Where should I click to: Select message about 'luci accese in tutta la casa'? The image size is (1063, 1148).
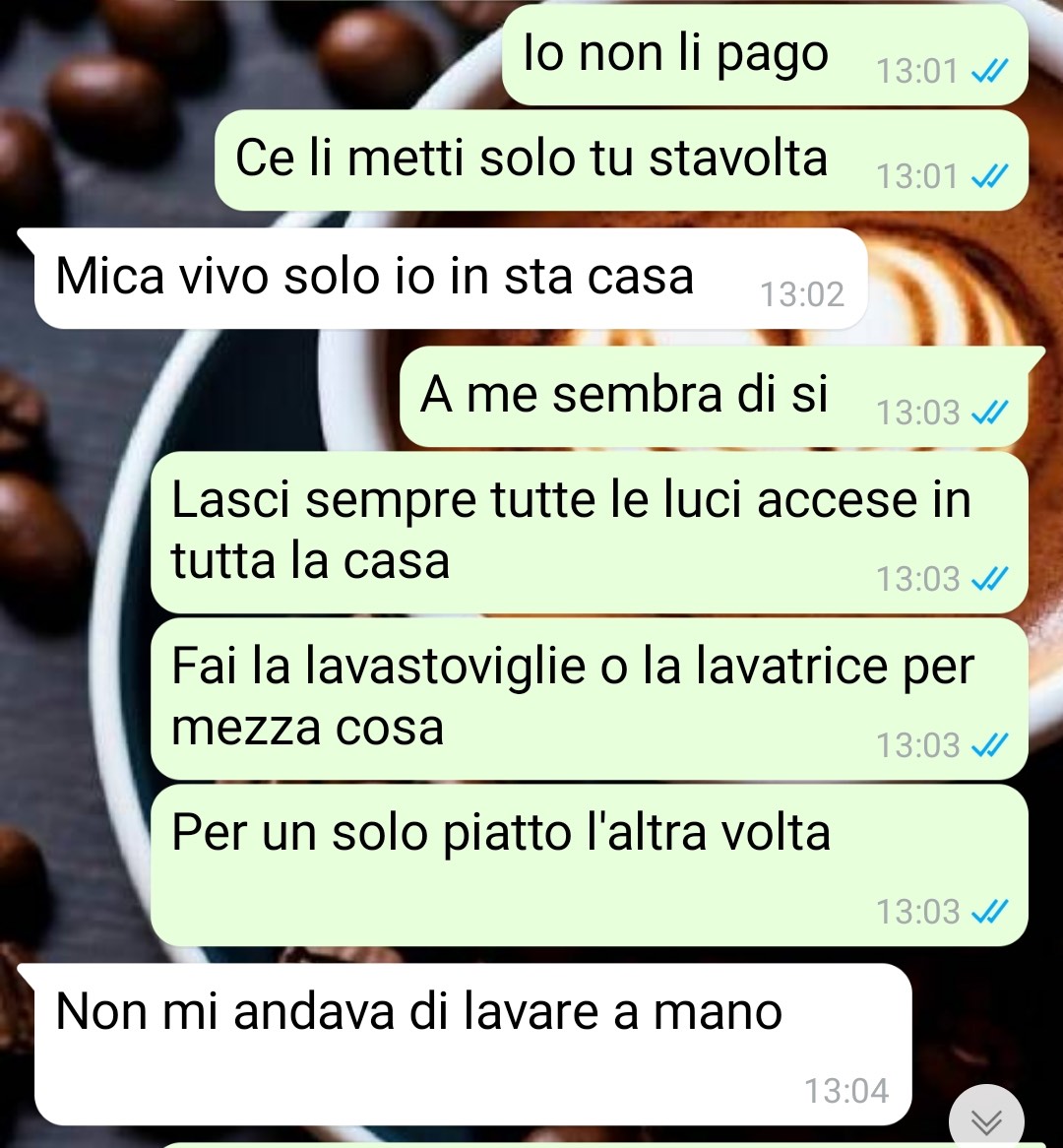(590, 533)
